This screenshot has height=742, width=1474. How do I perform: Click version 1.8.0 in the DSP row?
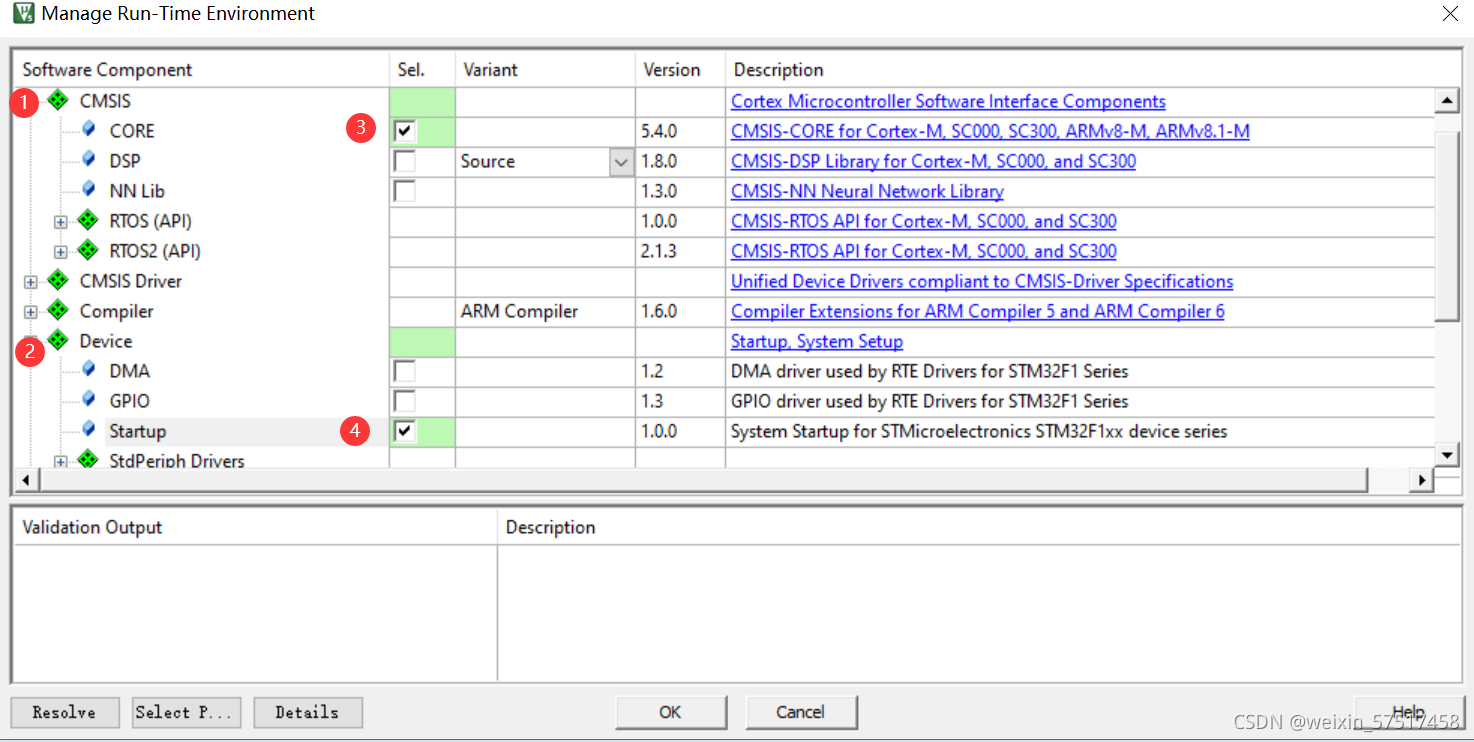click(x=659, y=161)
